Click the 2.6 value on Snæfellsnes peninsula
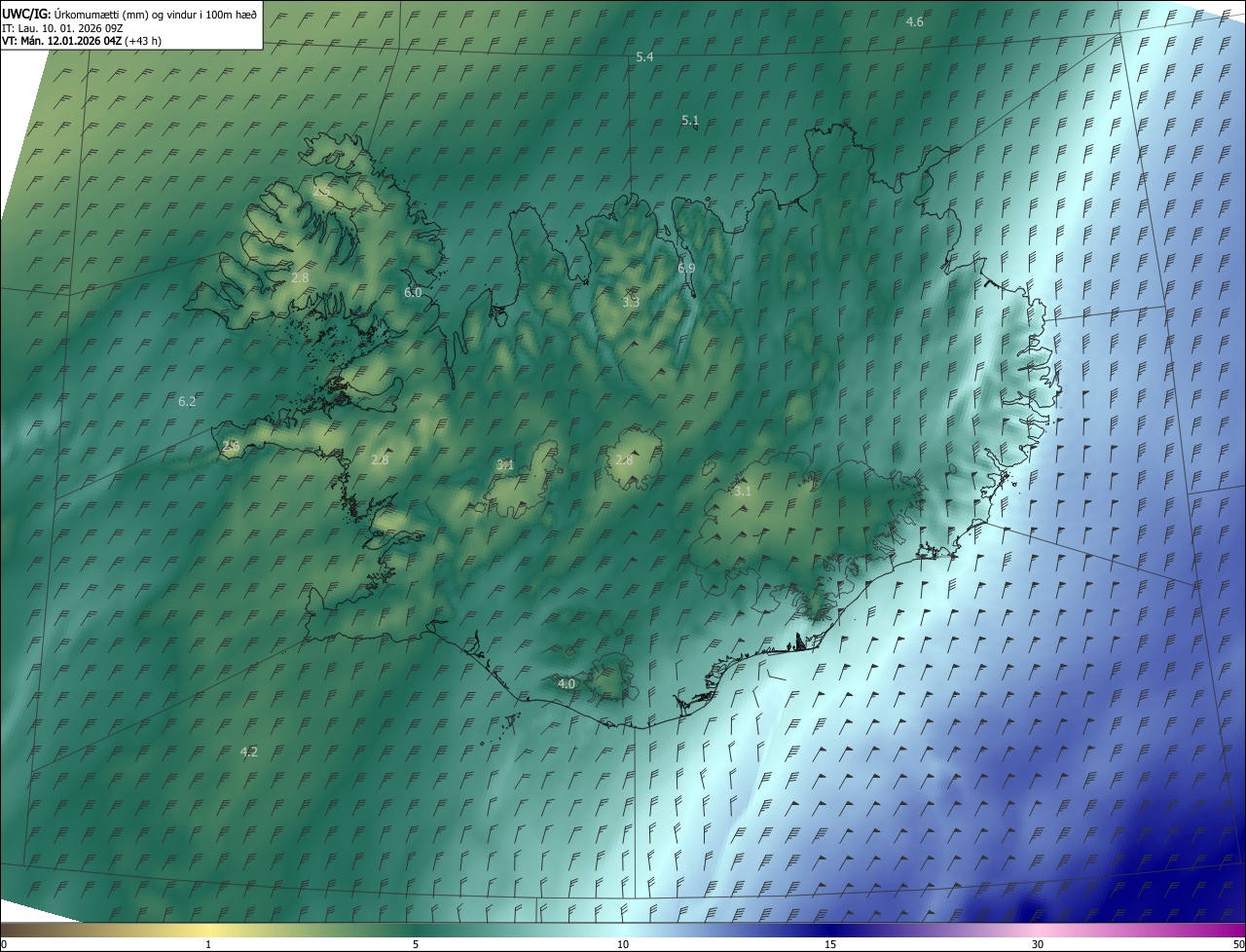This screenshot has height=952, width=1246. [231, 446]
